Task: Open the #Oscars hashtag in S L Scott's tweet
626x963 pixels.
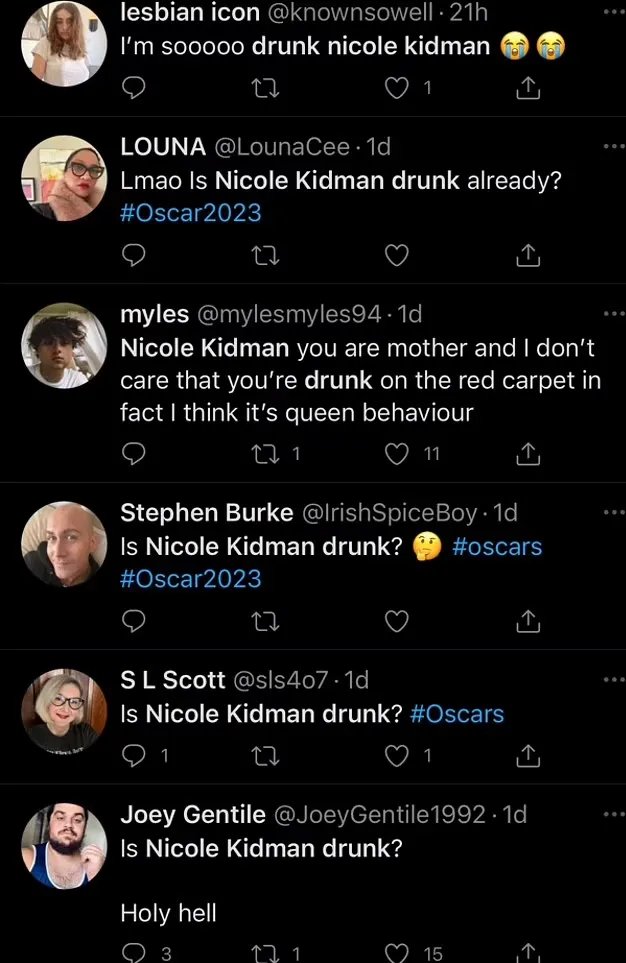Action: (x=456, y=714)
